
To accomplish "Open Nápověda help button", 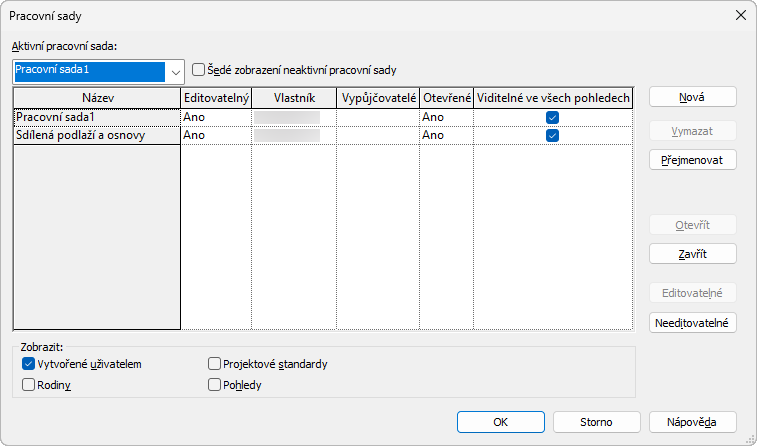I will tap(693, 422).
